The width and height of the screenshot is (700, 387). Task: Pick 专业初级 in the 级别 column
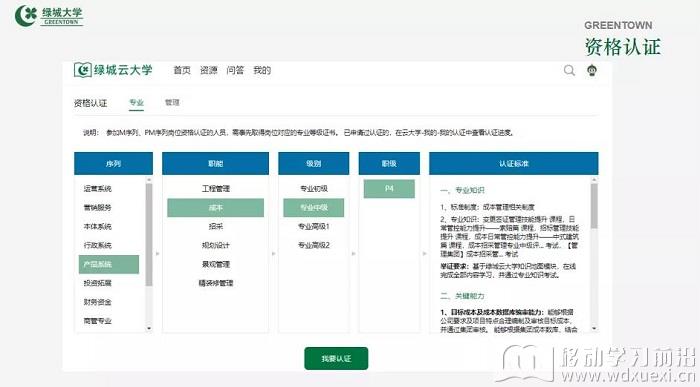(x=314, y=189)
